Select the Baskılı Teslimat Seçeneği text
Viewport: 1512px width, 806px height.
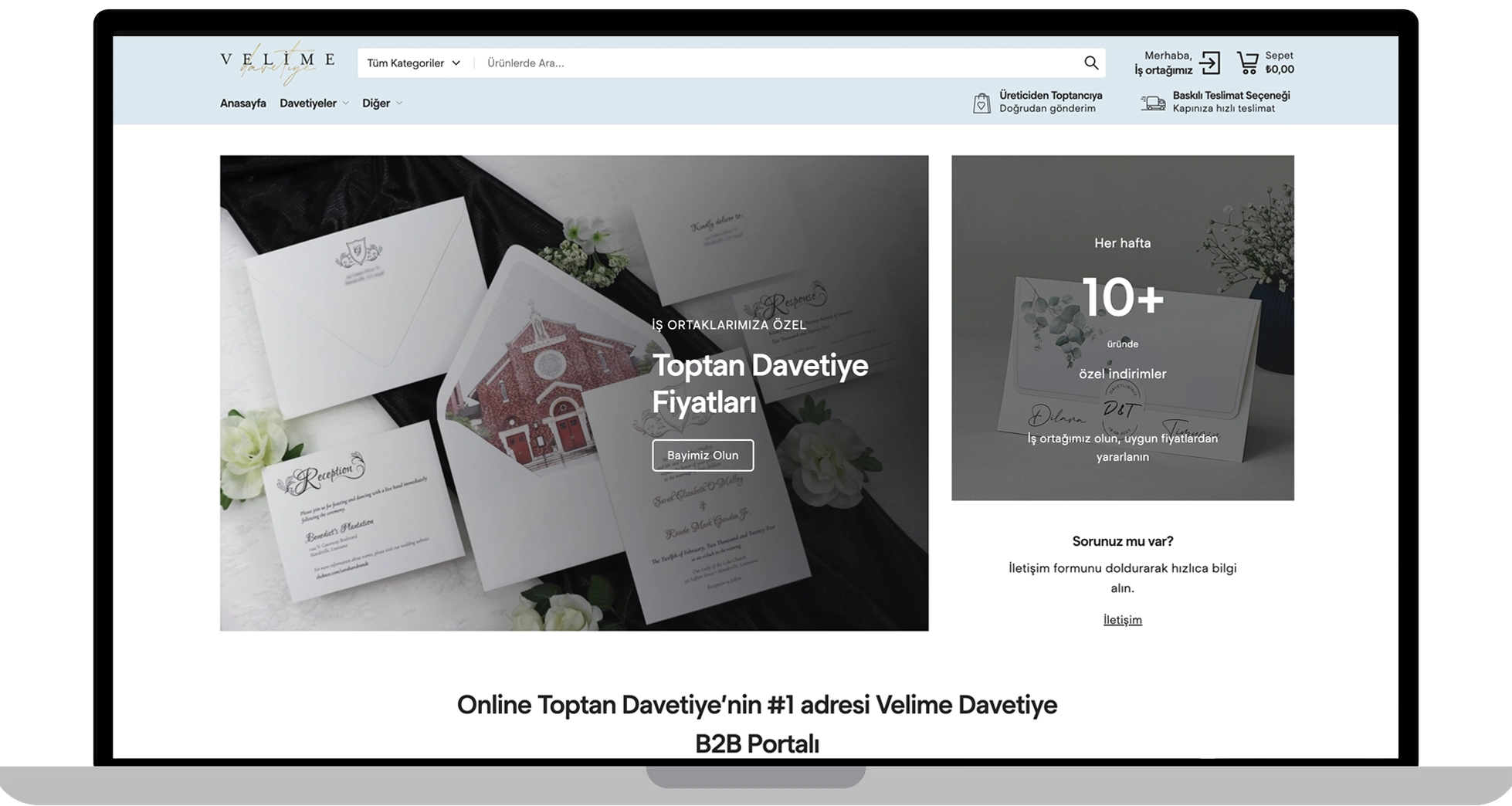[x=1231, y=96]
